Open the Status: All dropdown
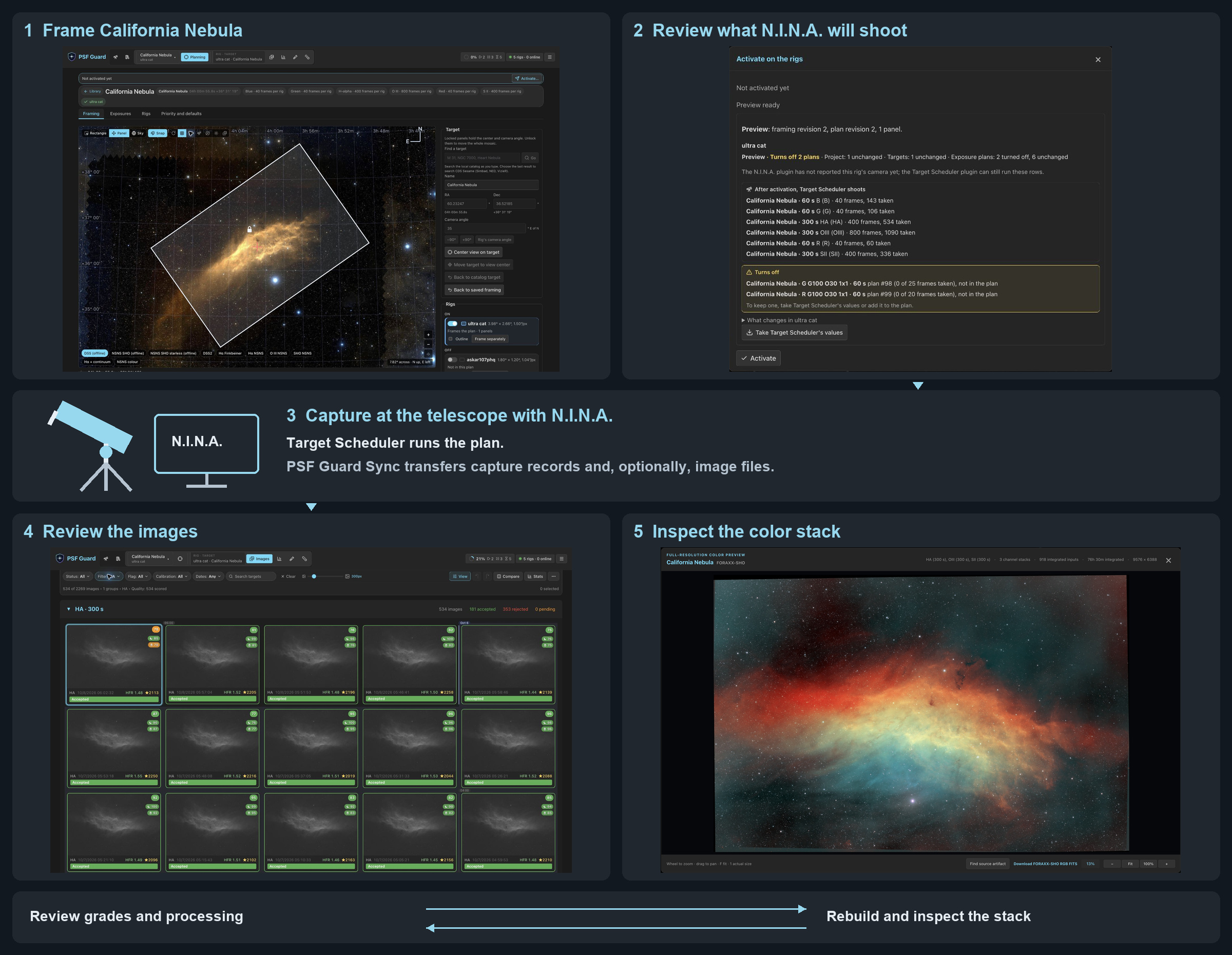This screenshot has height=955, width=1232. tap(78, 577)
